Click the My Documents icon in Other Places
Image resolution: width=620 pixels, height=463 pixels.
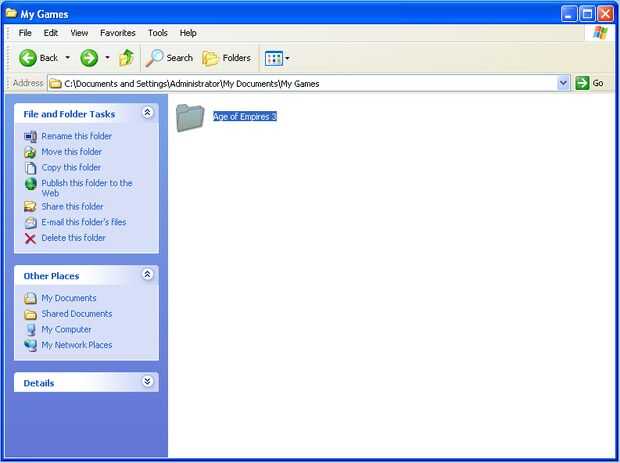(x=30, y=299)
